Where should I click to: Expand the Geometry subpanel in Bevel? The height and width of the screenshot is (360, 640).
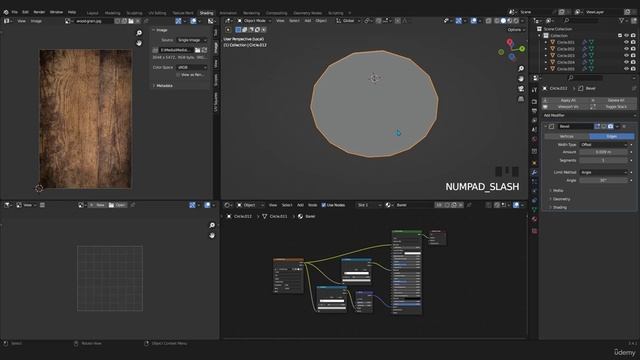560,199
